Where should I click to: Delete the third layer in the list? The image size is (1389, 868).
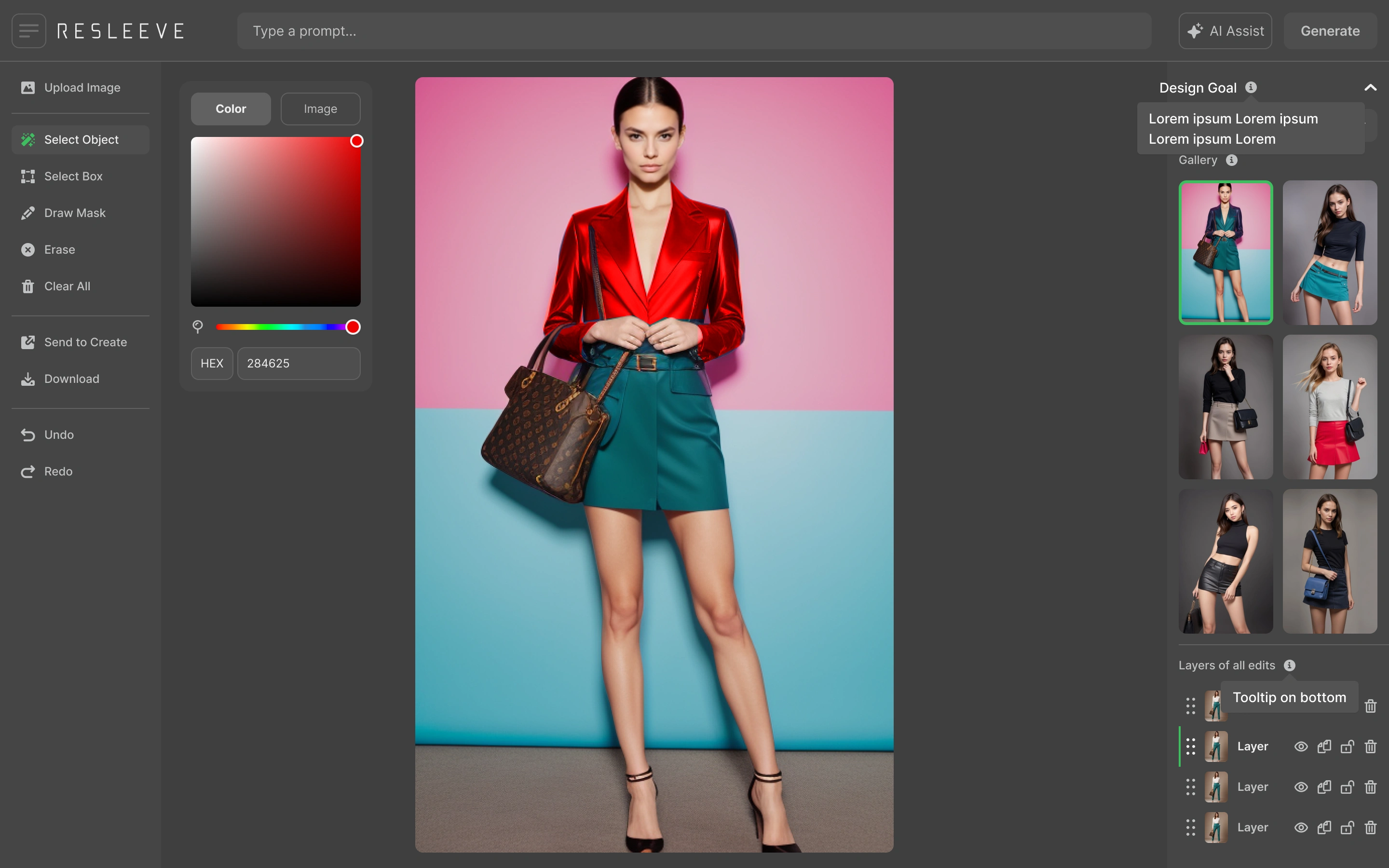pos(1371,787)
